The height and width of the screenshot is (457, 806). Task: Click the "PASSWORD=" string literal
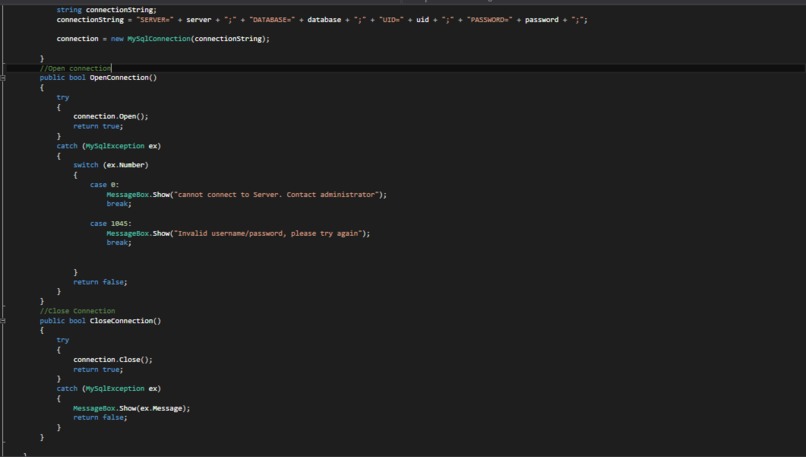click(x=489, y=20)
